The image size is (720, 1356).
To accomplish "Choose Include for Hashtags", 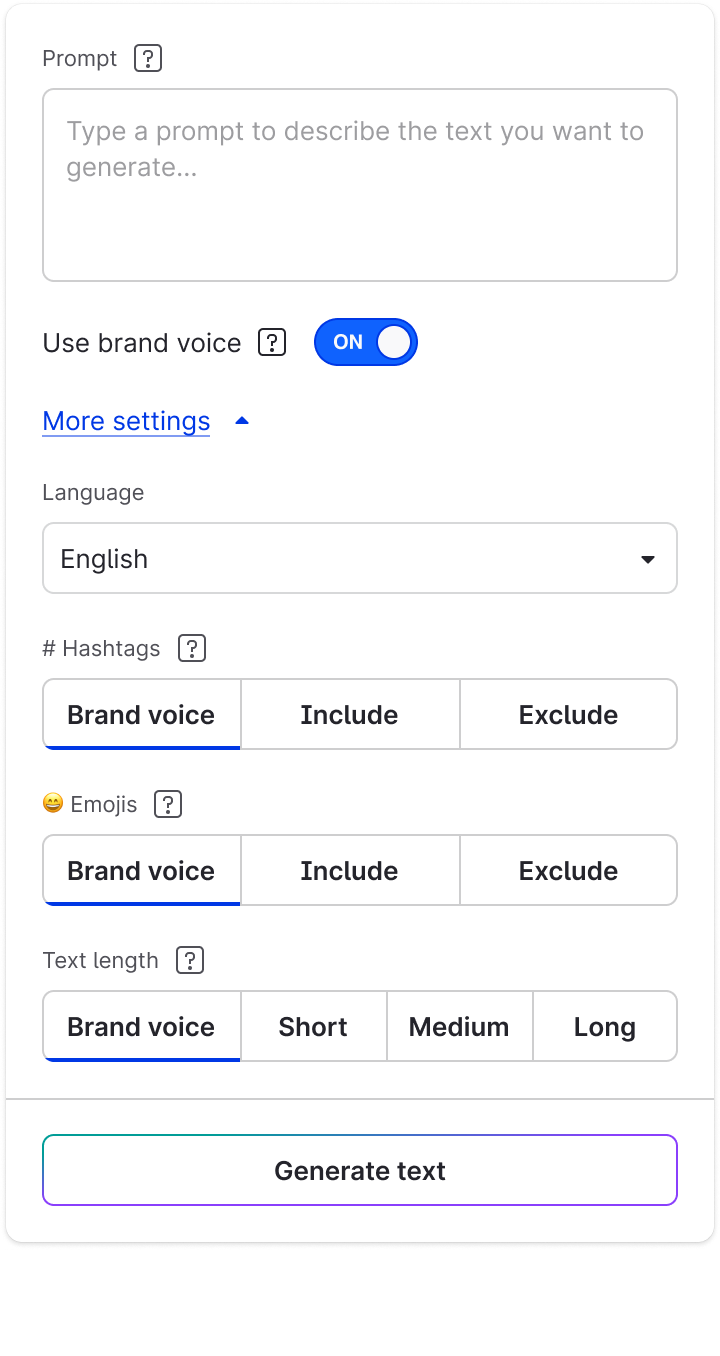I will [349, 715].
